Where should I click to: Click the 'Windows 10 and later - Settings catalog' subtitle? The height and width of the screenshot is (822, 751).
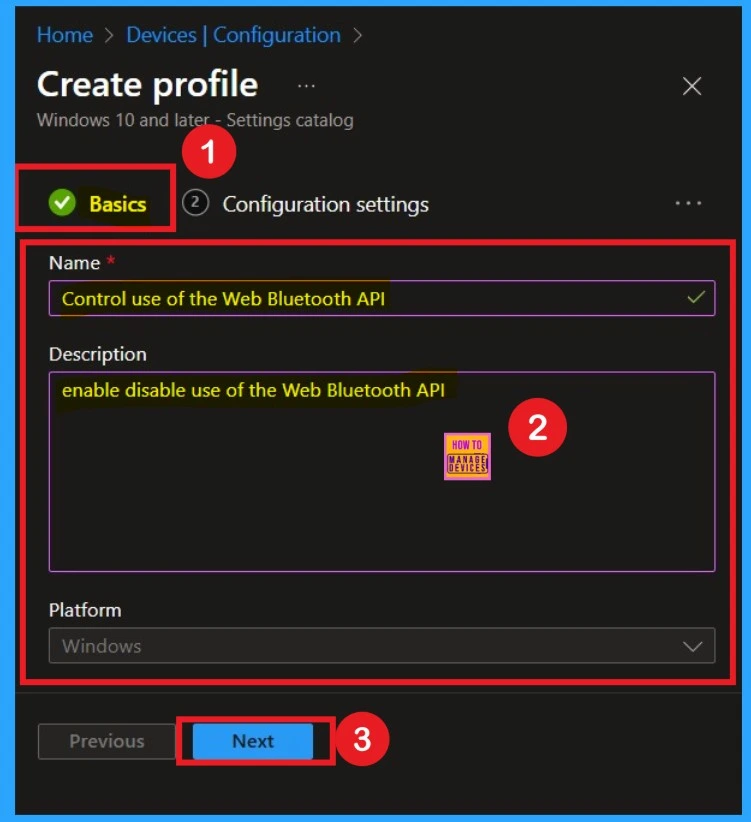click(x=195, y=120)
